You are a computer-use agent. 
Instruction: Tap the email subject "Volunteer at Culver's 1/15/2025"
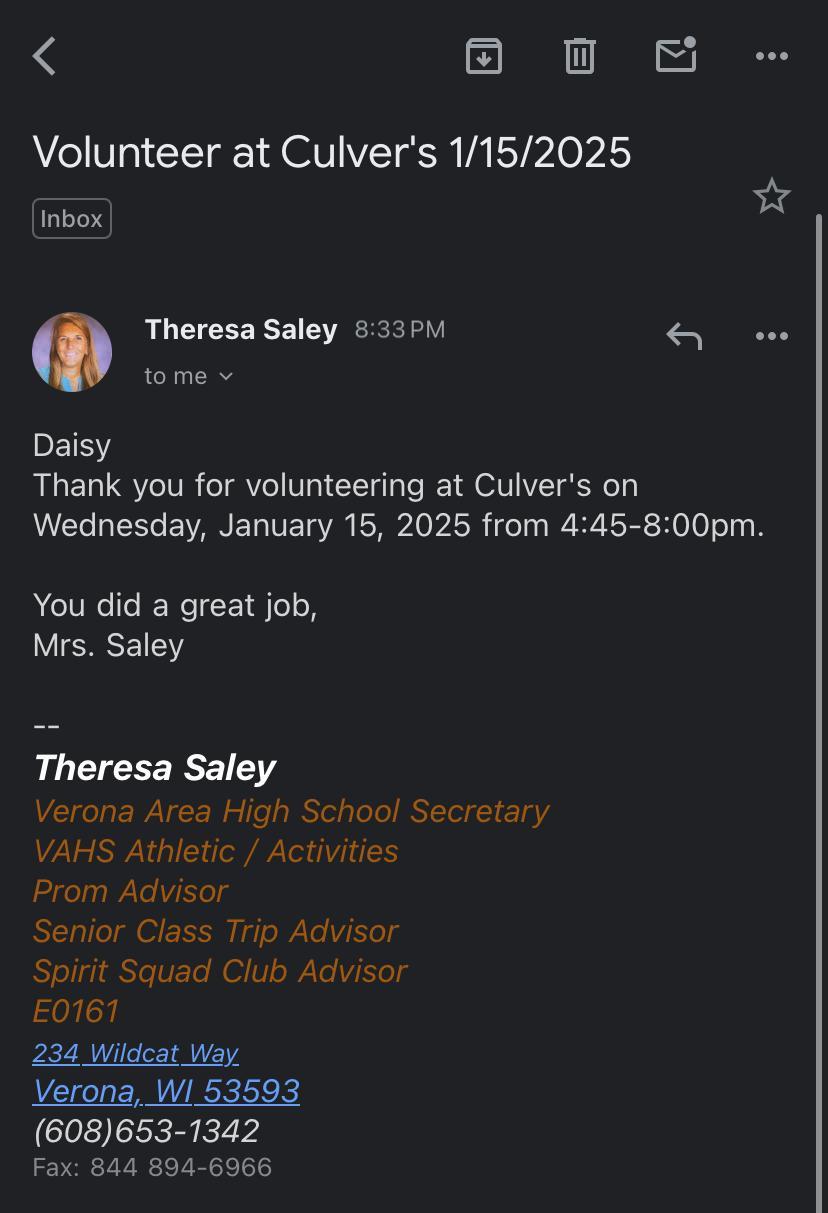click(x=332, y=152)
